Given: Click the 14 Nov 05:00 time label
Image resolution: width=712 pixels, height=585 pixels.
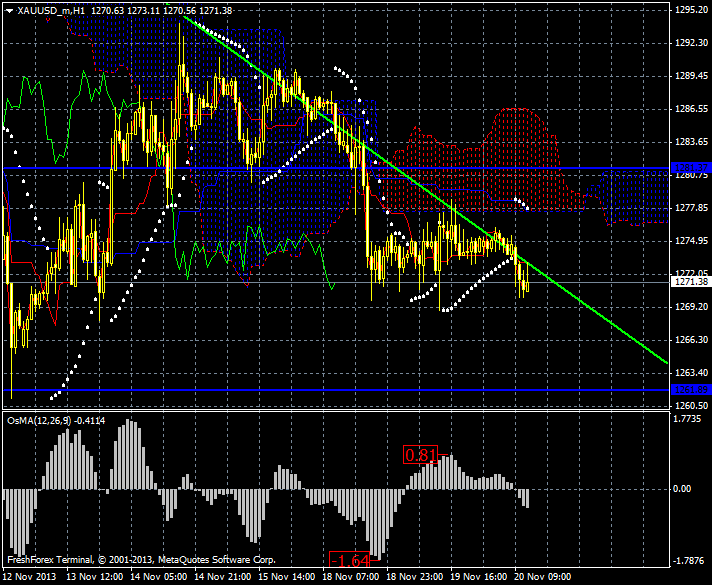Looking at the screenshot, I should 158,577.
